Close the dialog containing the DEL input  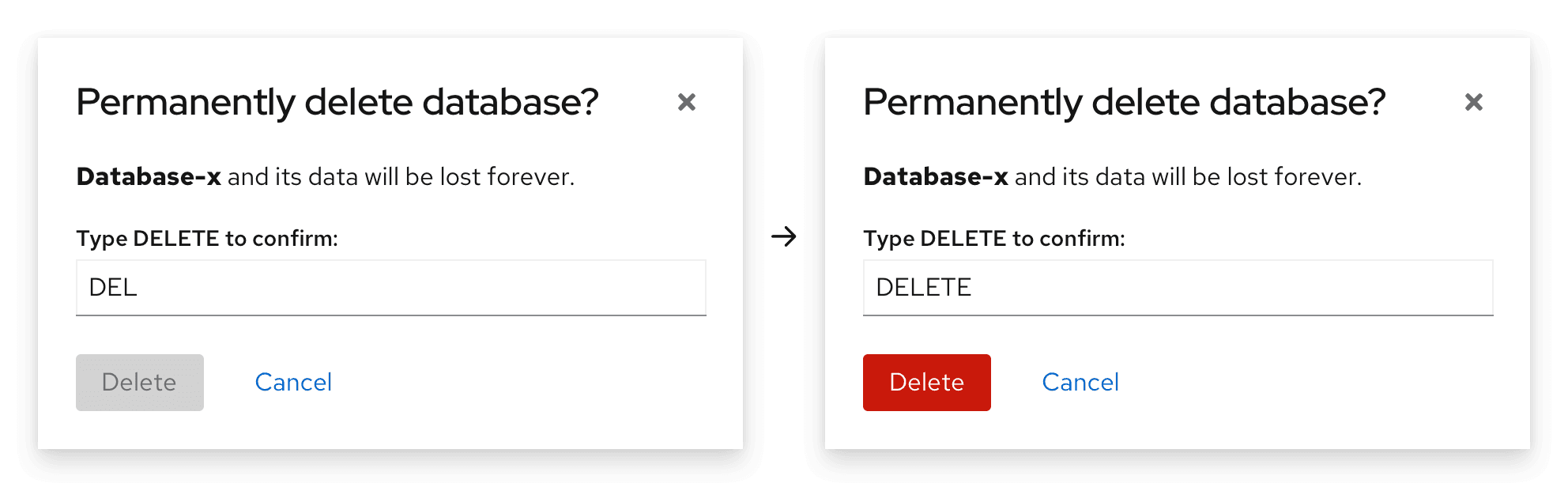pyautogui.click(x=686, y=102)
